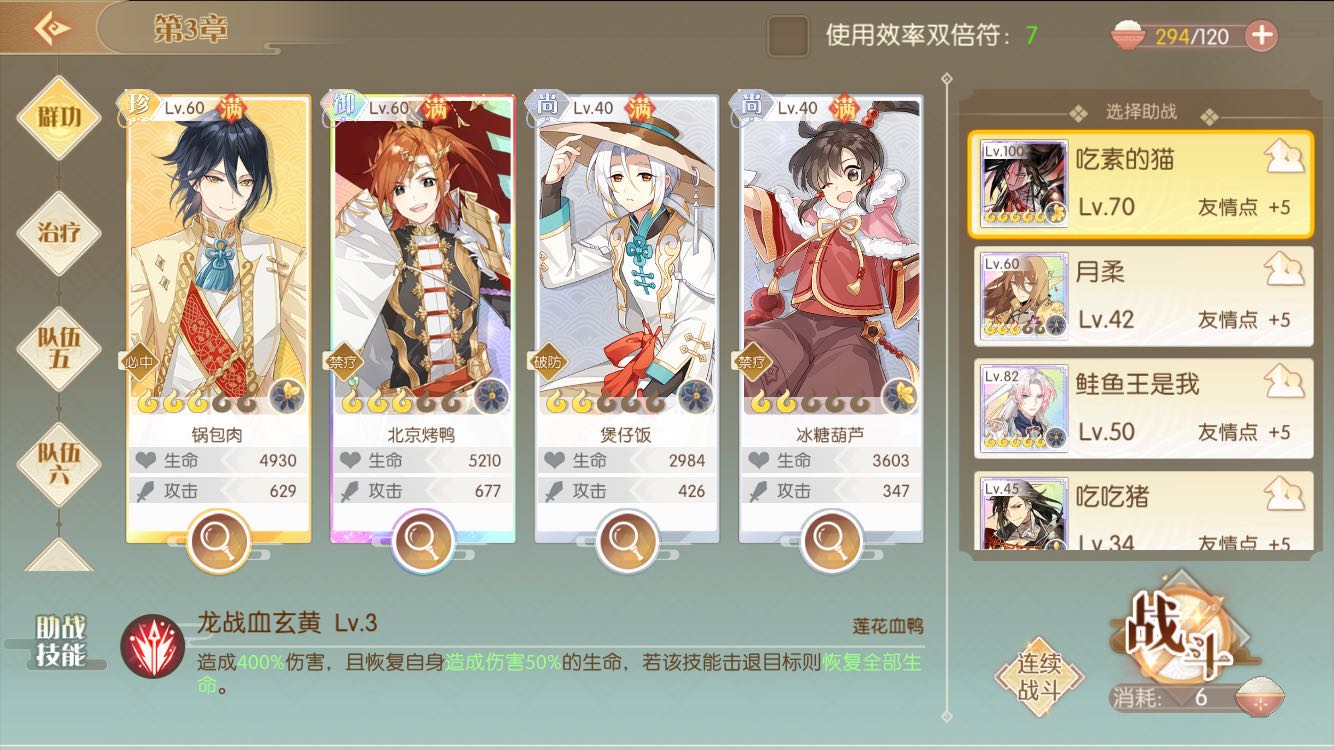Open 北京烤鸭 details via magnifier icon

[x=422, y=541]
